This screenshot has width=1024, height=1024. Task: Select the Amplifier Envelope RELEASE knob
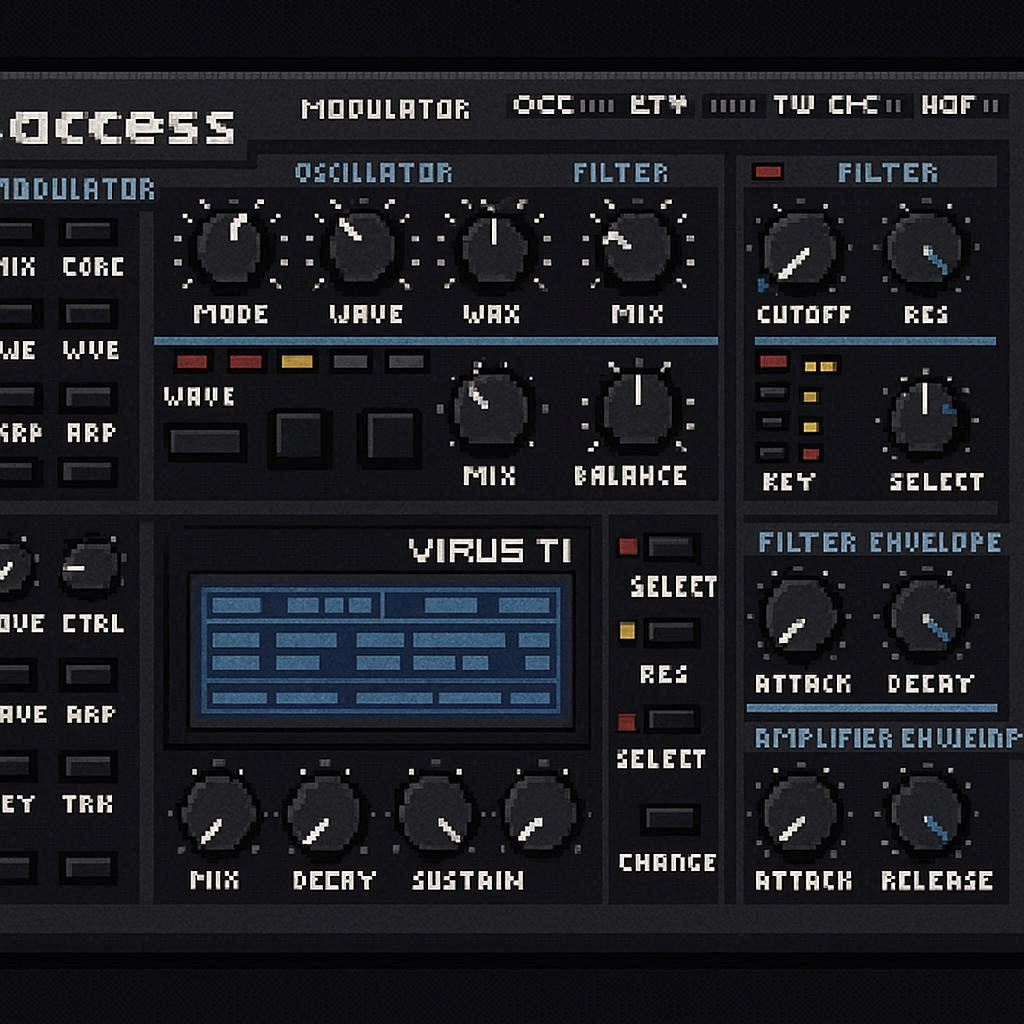[x=929, y=813]
